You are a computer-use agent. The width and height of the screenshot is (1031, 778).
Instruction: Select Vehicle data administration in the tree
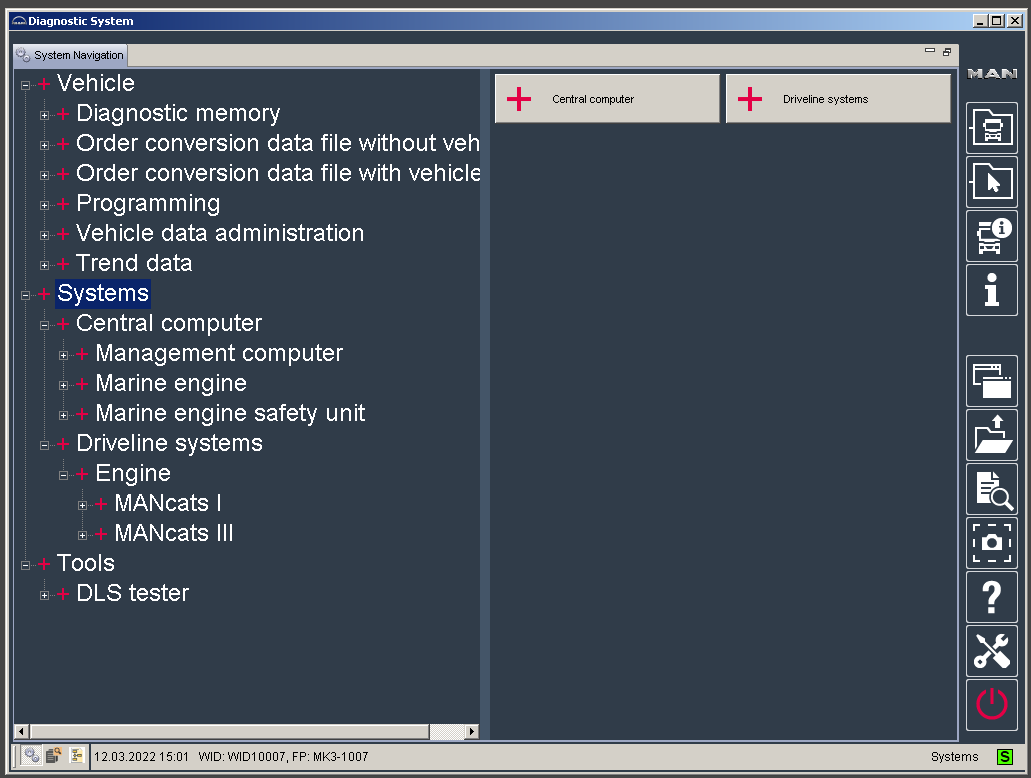[220, 233]
